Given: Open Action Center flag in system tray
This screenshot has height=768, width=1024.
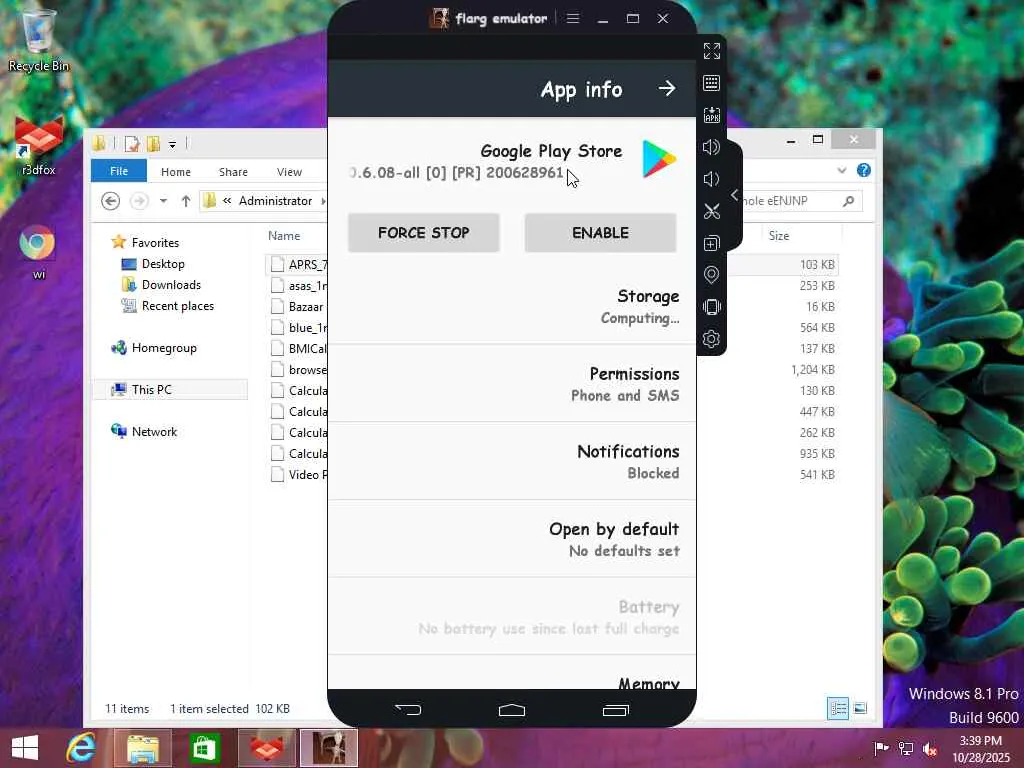Looking at the screenshot, I should pyautogui.click(x=882, y=748).
